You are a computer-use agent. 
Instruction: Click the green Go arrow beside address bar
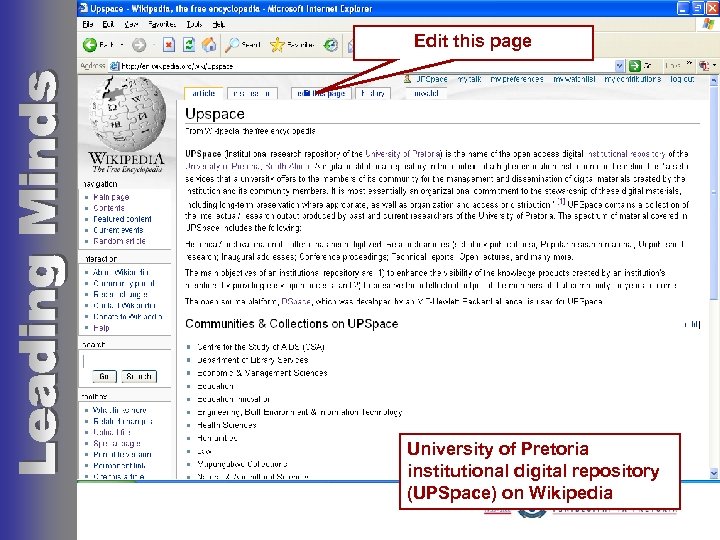(x=635, y=66)
